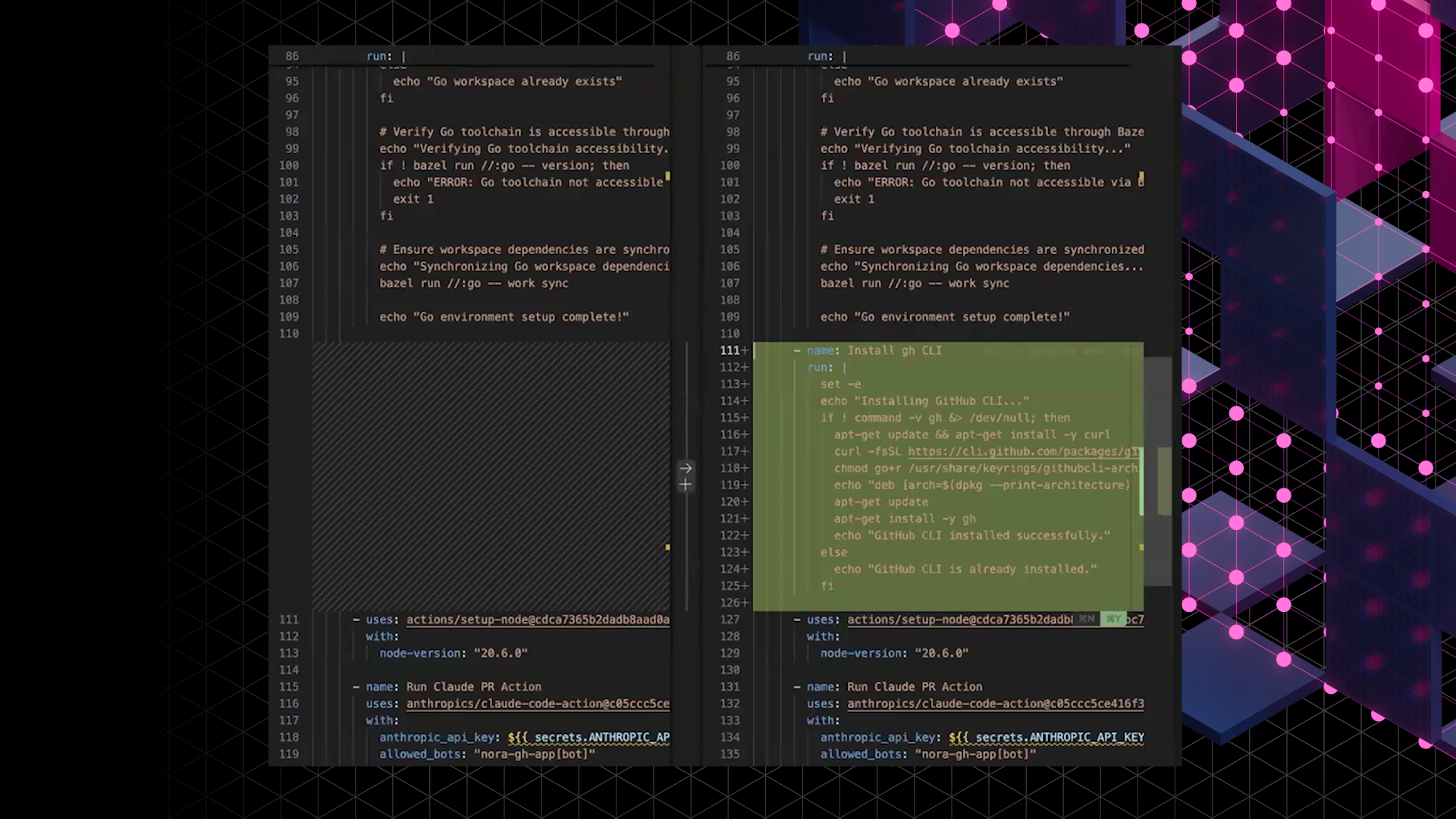Open actions/setup-node link in left pane

pyautogui.click(x=538, y=620)
